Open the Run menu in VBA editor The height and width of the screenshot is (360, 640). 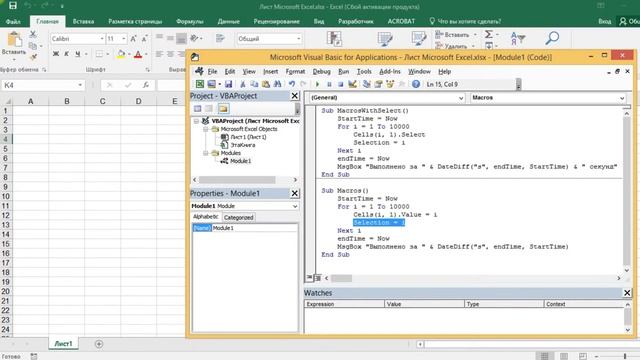[343, 71]
